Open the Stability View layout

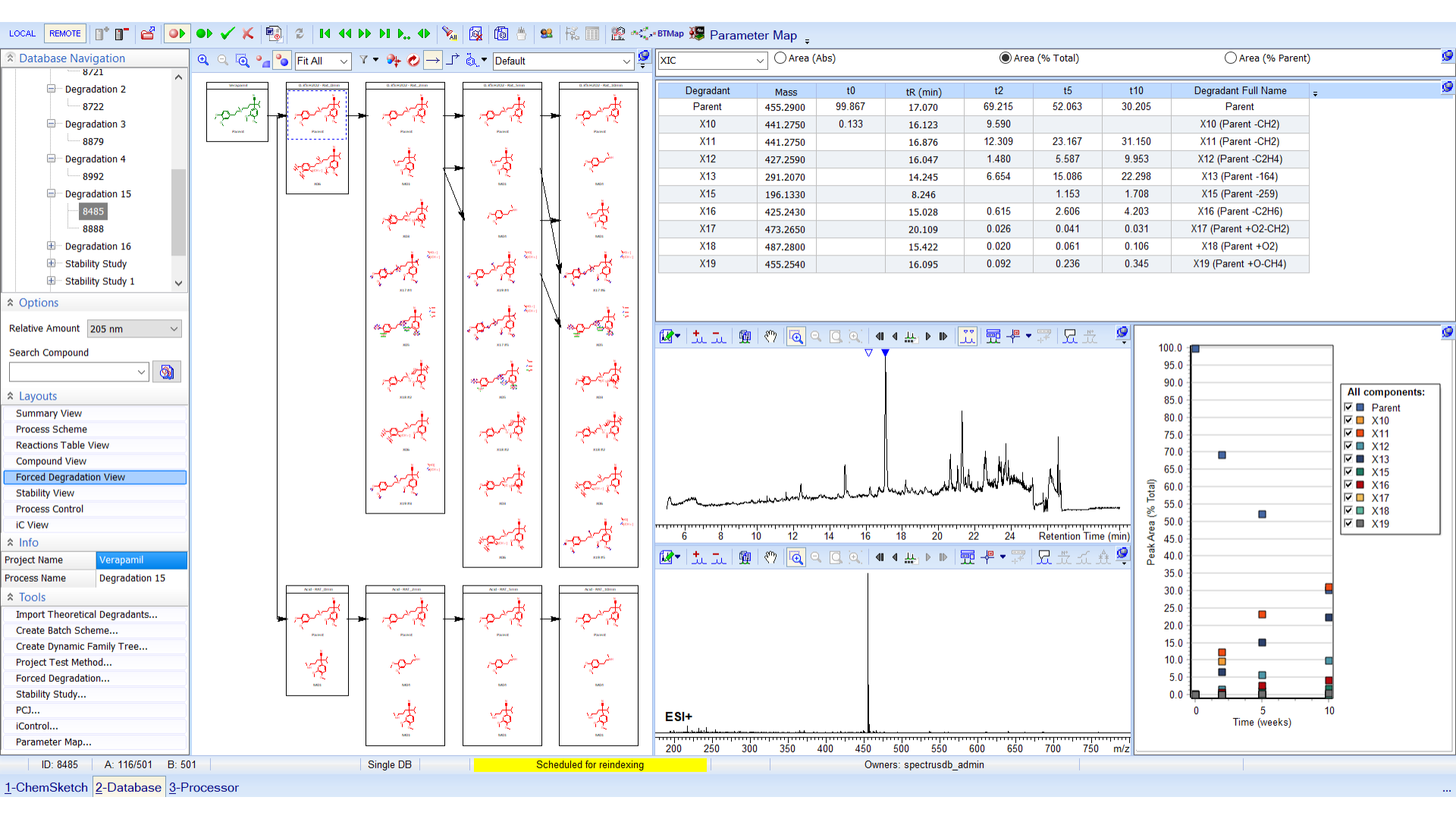pos(45,493)
